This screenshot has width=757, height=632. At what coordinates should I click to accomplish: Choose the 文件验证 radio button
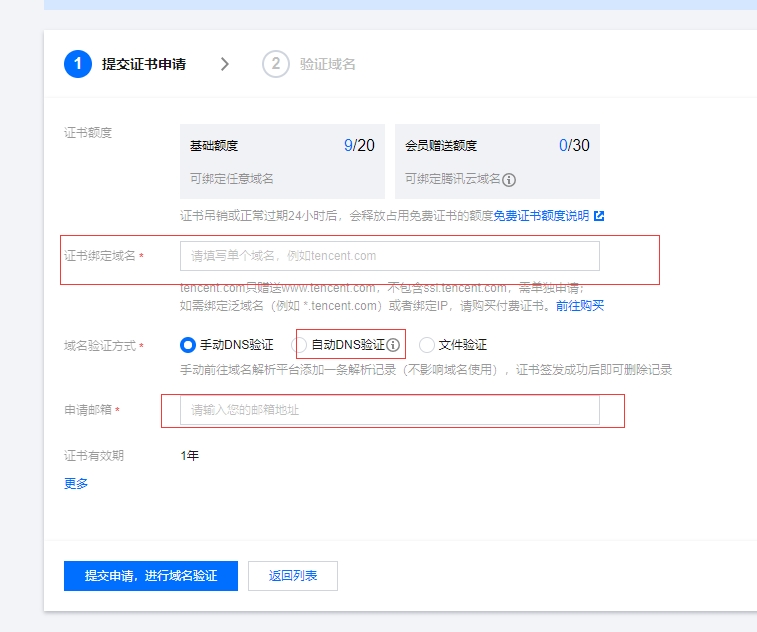coord(427,345)
